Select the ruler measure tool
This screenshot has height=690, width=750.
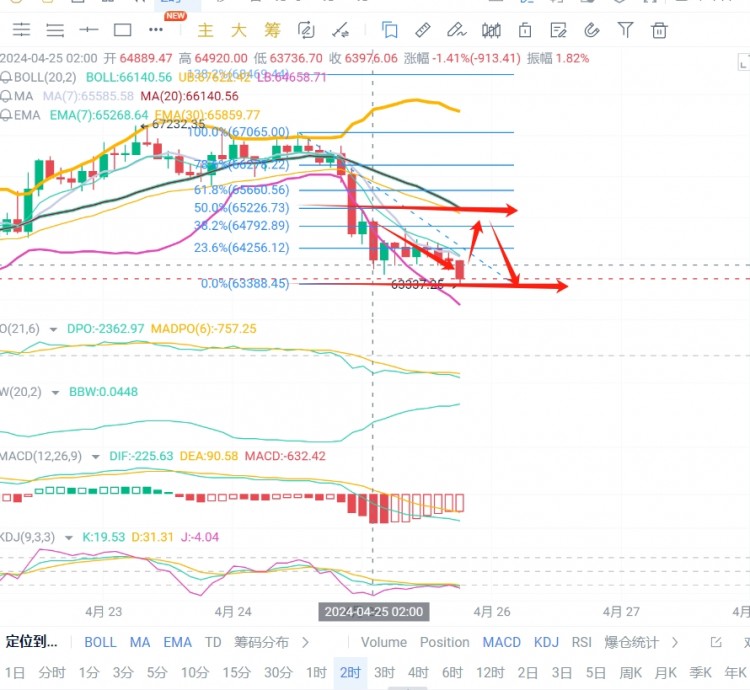(x=423, y=30)
